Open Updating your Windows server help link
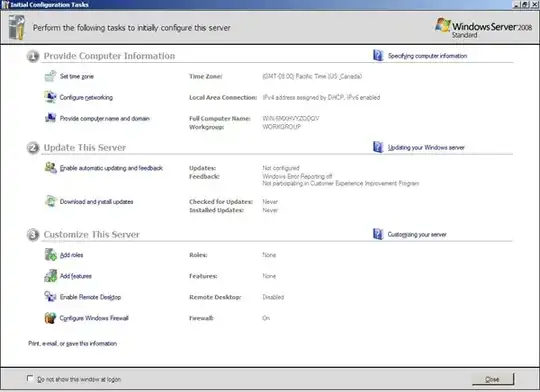Image resolution: width=540 pixels, height=392 pixels. (x=426, y=147)
